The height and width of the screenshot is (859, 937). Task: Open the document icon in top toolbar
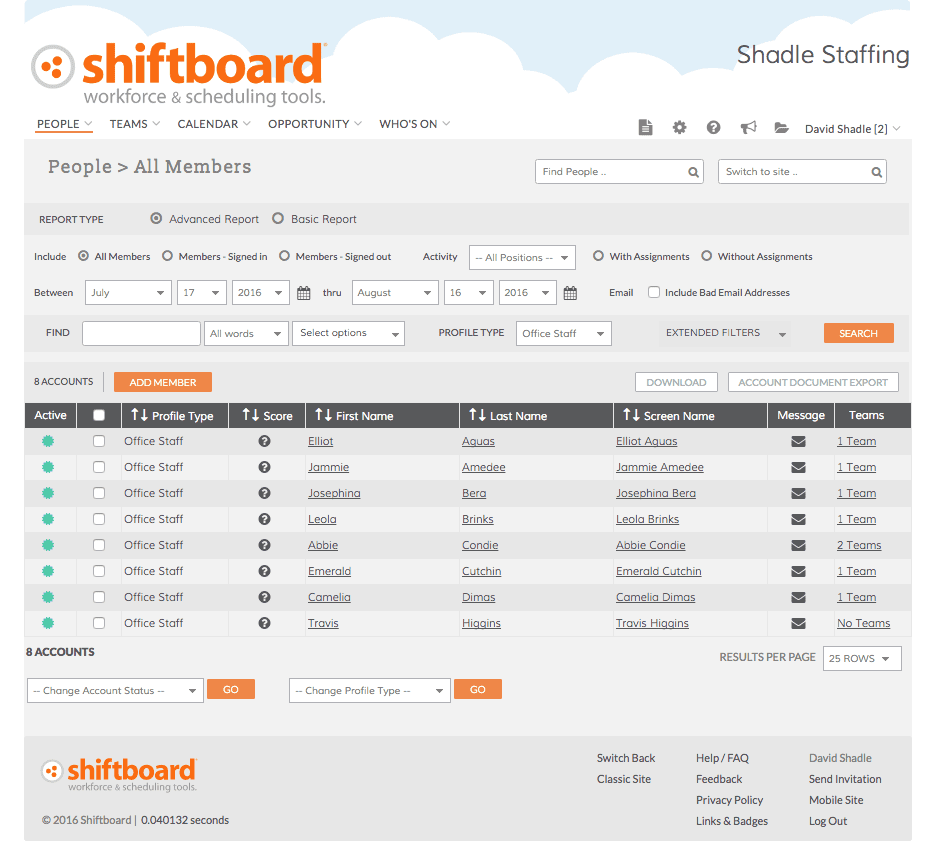pos(645,127)
